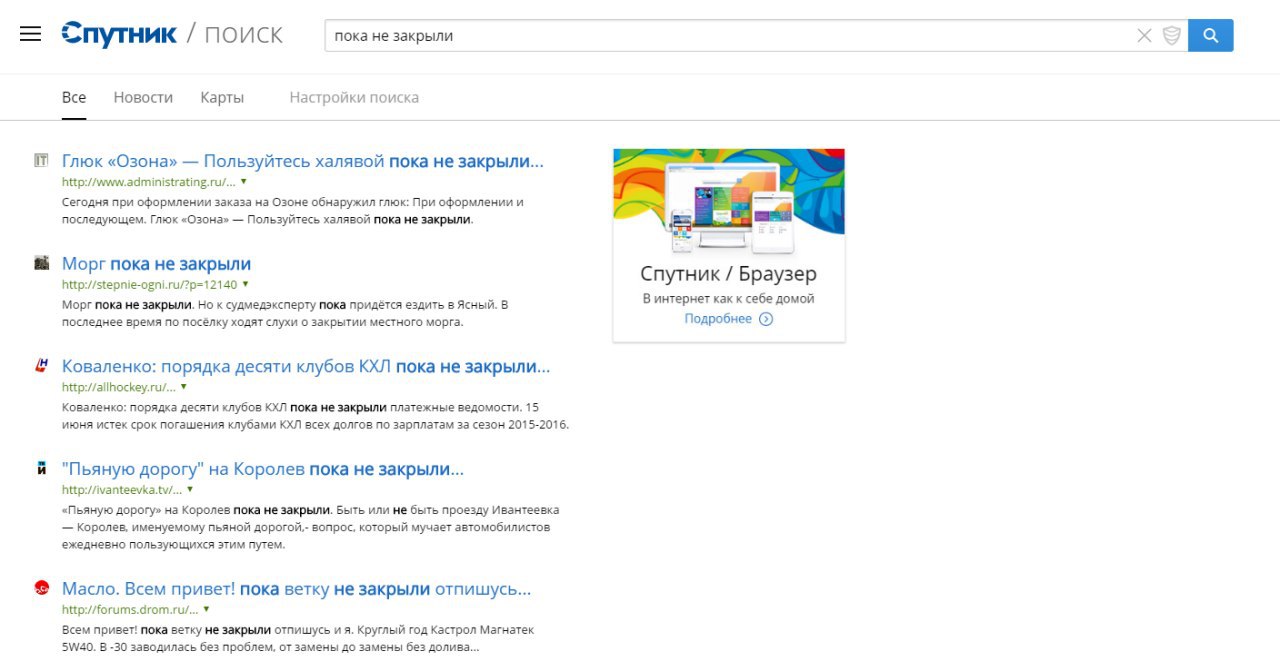Click the snippet about проезду Ивантеевка — Королев

(x=311, y=527)
